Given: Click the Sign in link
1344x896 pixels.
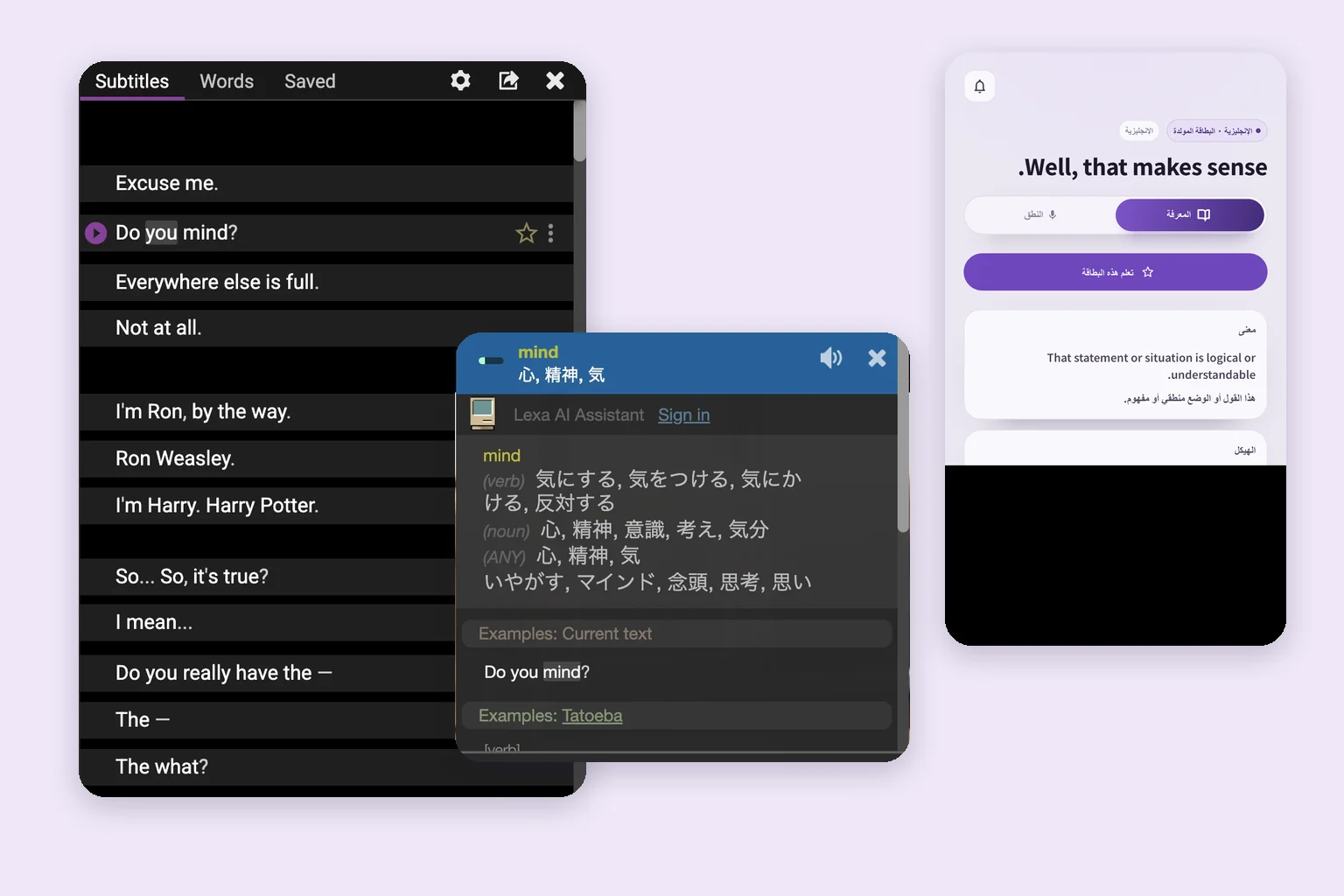Looking at the screenshot, I should click(683, 415).
